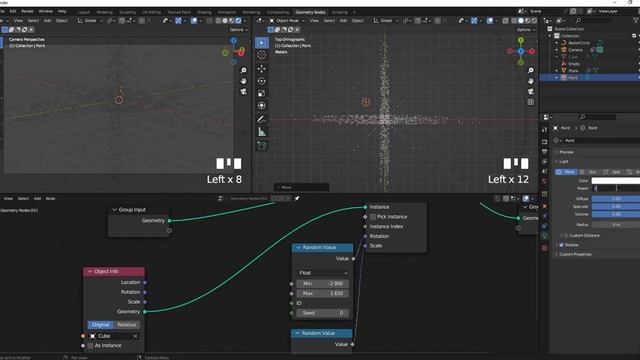Choose Spot light type
Screen dimensions: 640x360
pos(613,172)
